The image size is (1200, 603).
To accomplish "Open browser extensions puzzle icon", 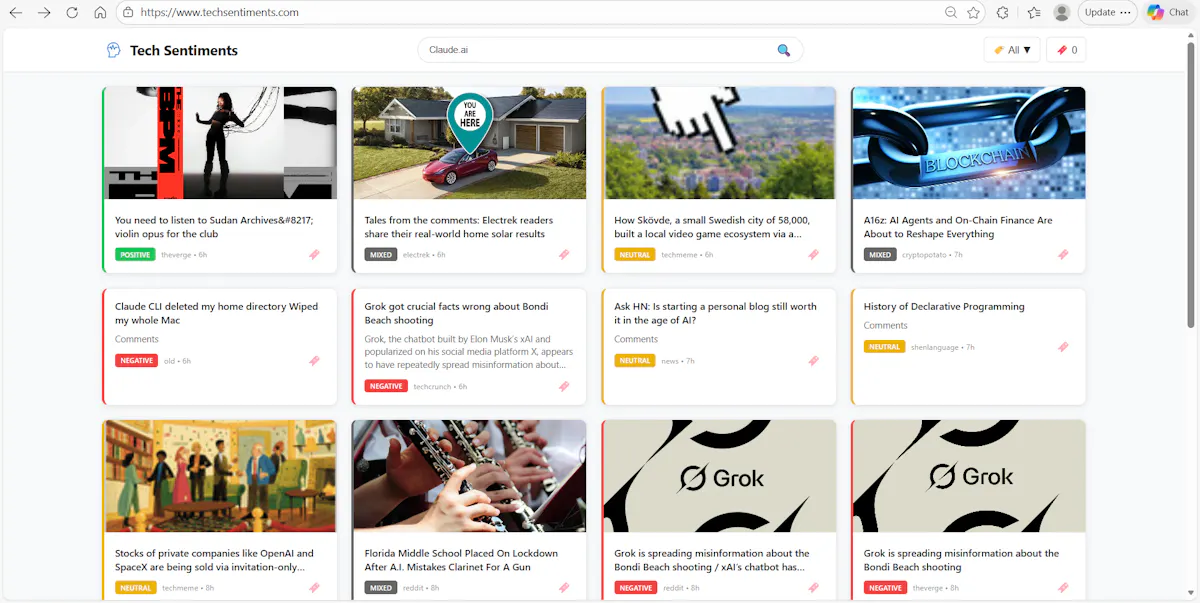I will 1003,12.
